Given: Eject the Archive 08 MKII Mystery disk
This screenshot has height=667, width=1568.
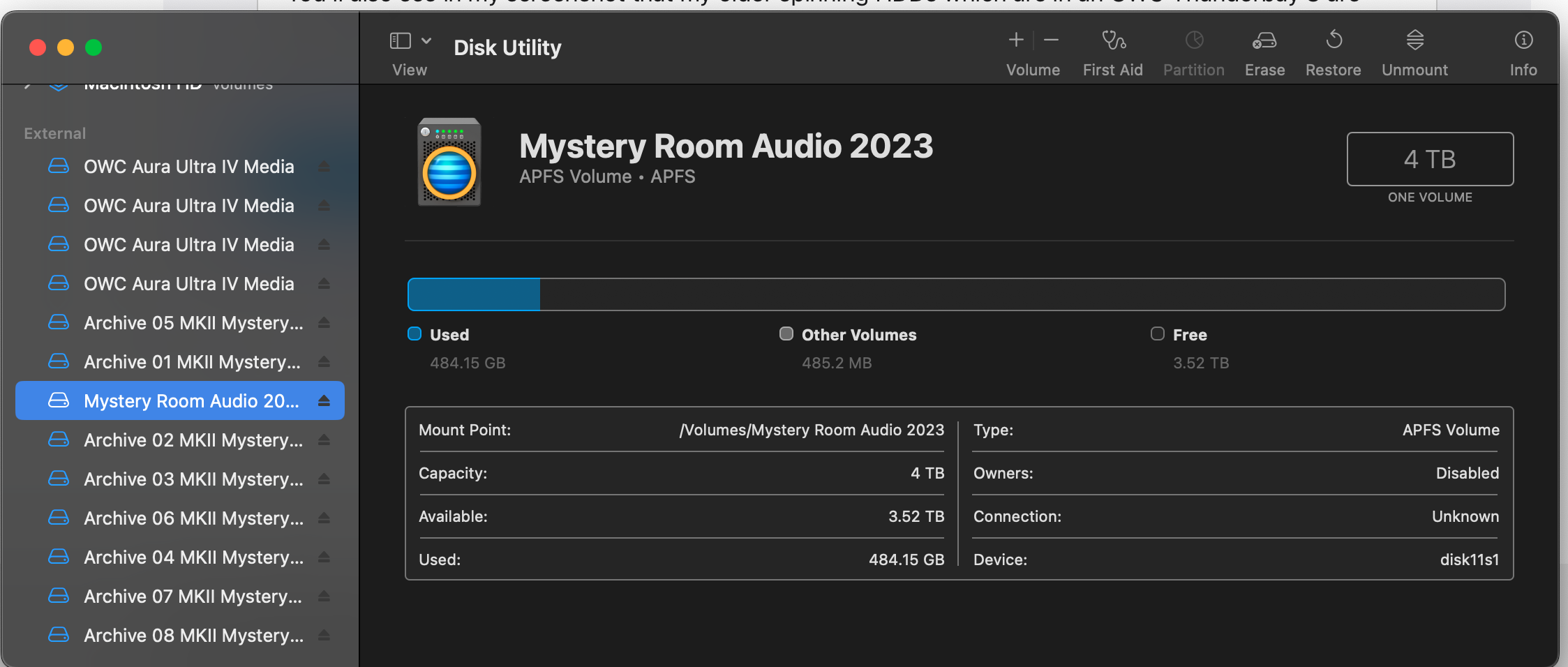Looking at the screenshot, I should point(324,636).
